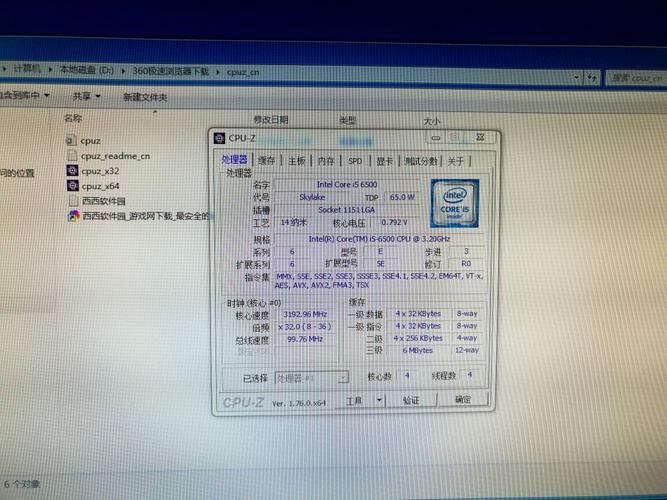Open the address bar history dropdown arrow

(x=576, y=77)
